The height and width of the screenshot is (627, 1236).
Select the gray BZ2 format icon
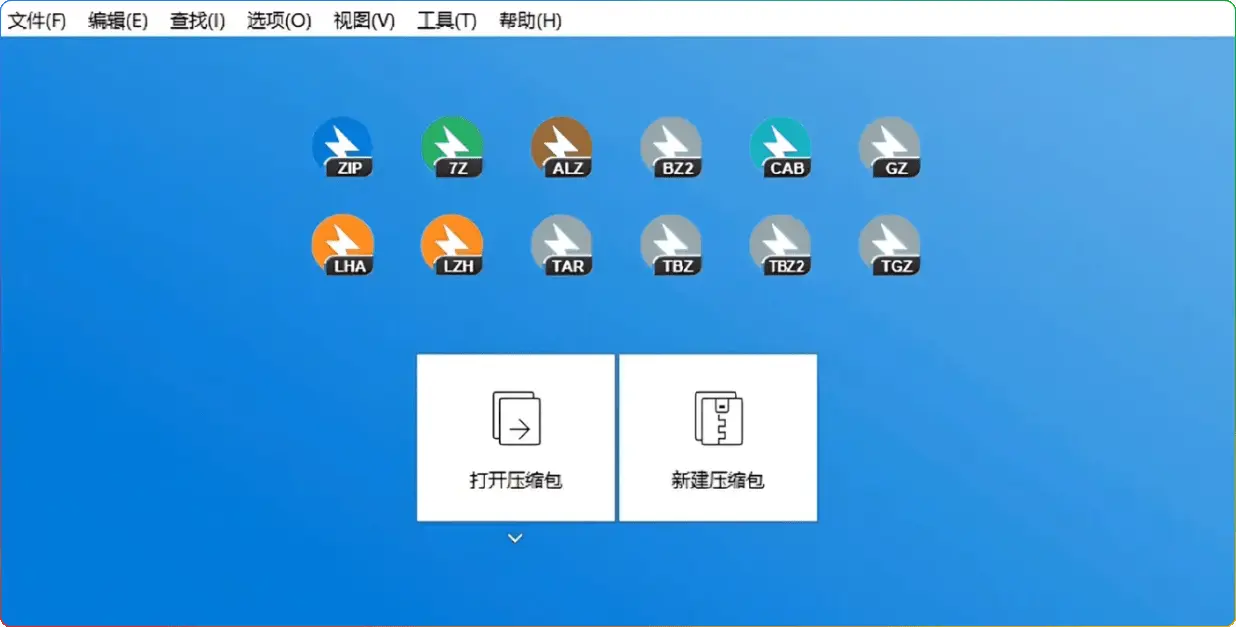click(x=671, y=147)
